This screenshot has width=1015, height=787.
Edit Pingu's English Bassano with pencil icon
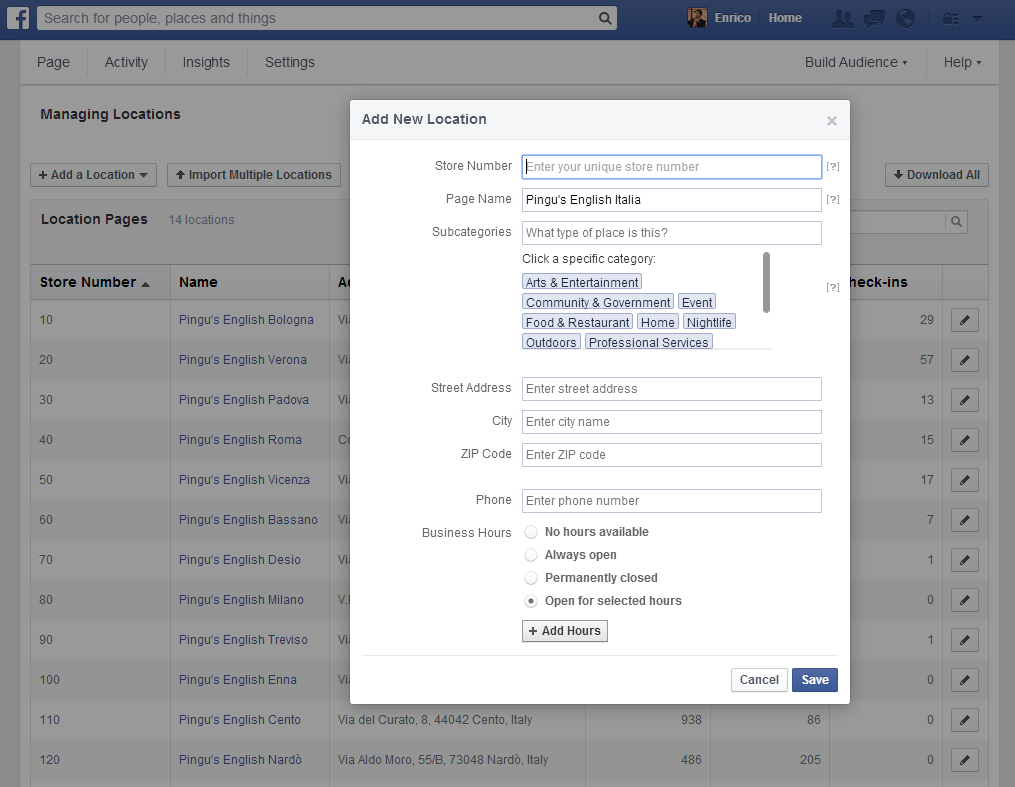point(965,520)
